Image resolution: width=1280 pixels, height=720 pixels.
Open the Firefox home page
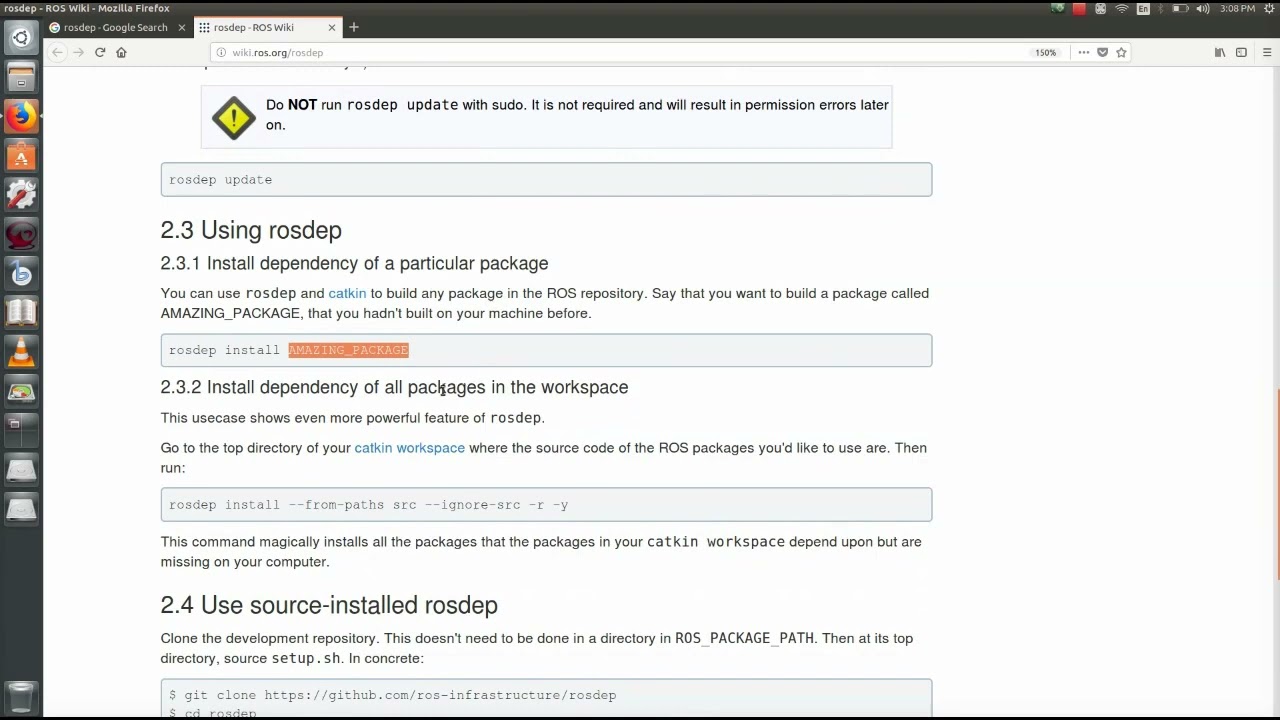click(121, 52)
